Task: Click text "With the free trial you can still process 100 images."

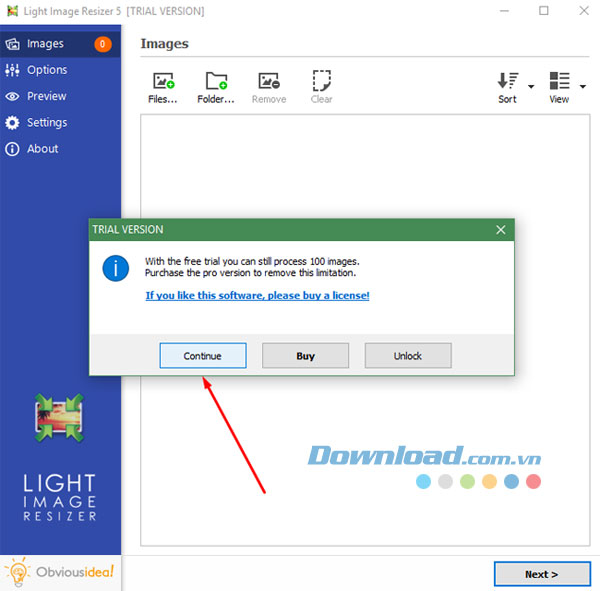Action: tap(252, 261)
